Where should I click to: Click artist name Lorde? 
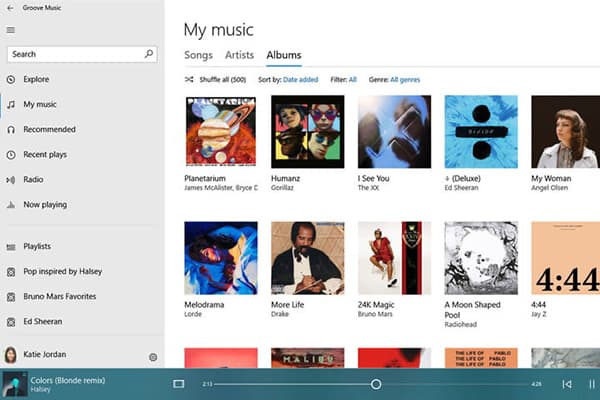[x=193, y=314]
